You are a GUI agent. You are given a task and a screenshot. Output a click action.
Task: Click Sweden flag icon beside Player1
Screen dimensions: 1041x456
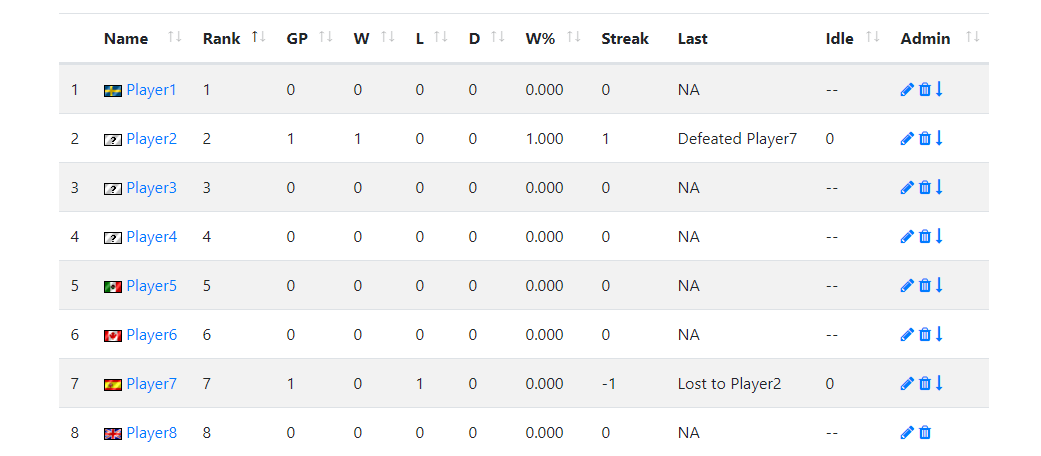113,90
